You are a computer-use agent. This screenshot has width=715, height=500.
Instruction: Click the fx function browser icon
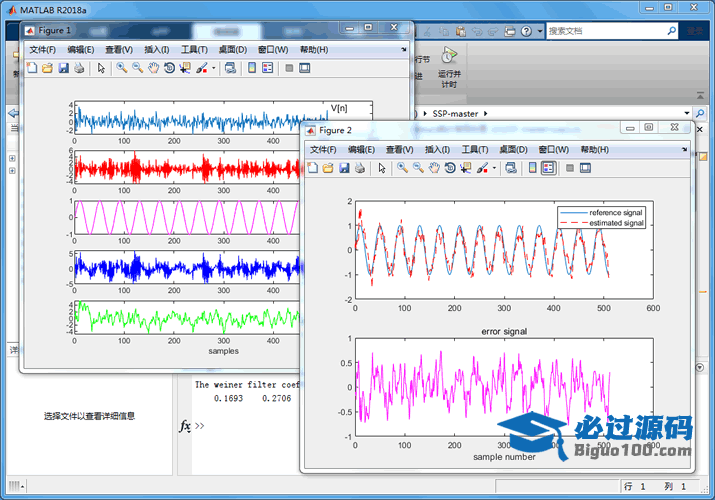click(x=185, y=426)
